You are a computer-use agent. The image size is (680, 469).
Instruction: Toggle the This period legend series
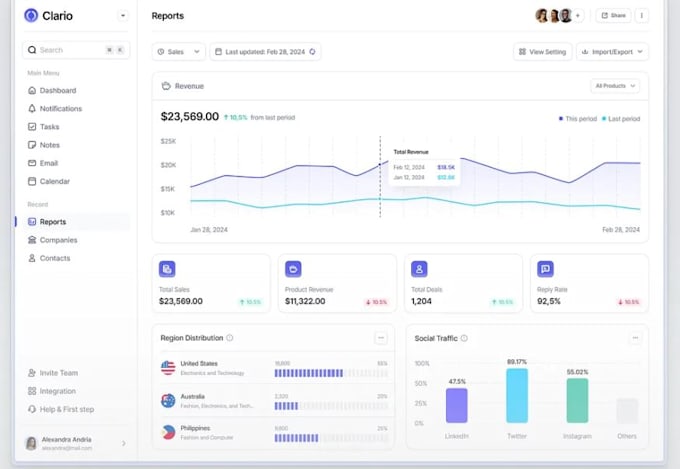coord(577,119)
